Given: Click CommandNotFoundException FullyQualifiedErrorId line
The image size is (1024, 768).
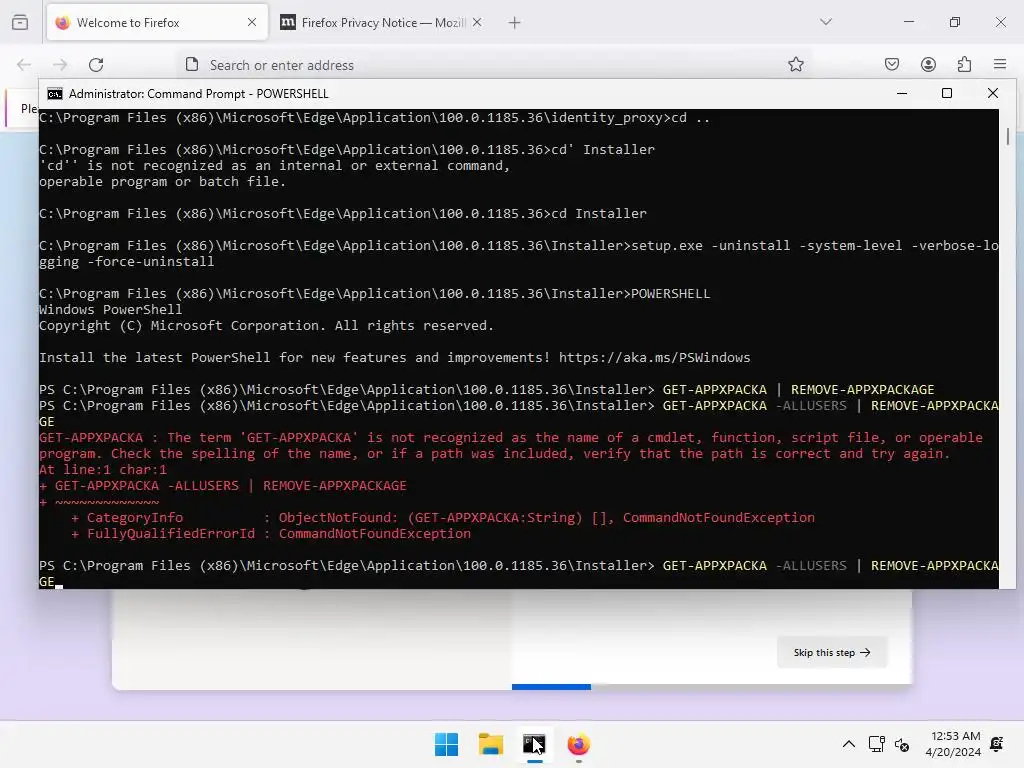Looking at the screenshot, I should tap(271, 534).
